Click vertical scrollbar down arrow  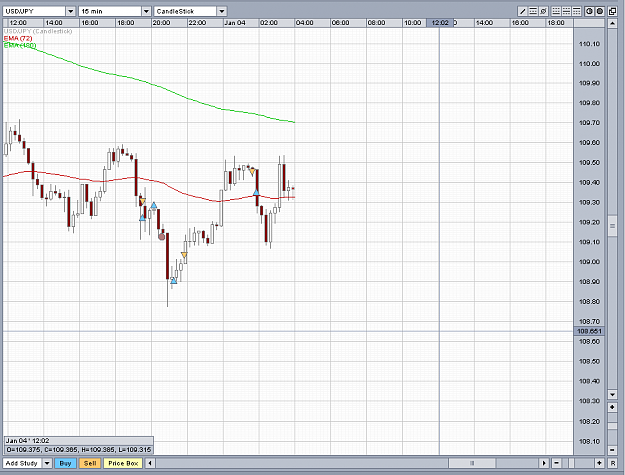pos(613,395)
